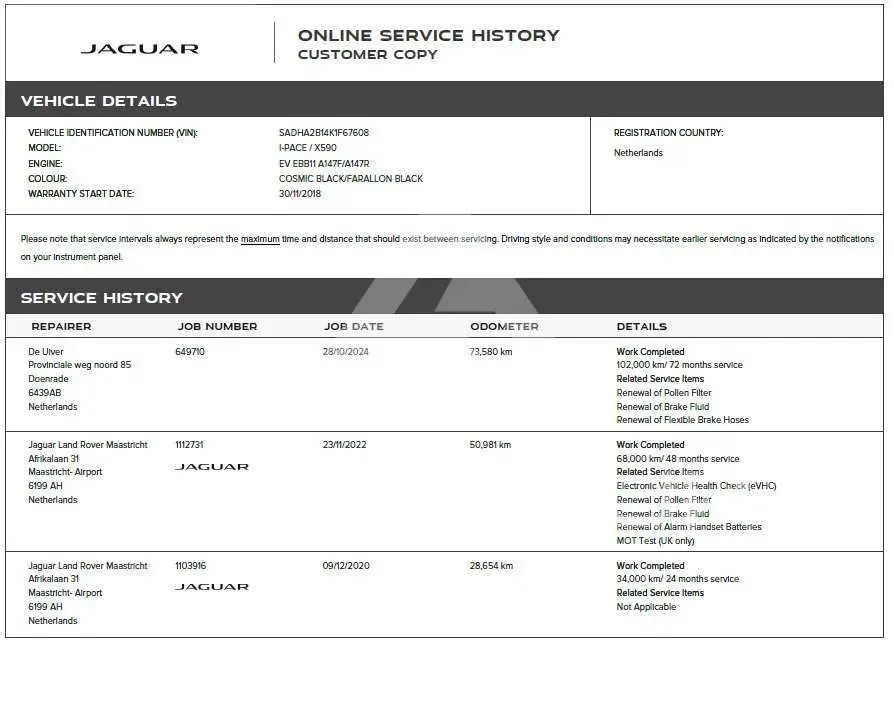Image resolution: width=894 pixels, height=702 pixels.
Task: Click the 'ENGINE:' label
Action: [45, 164]
